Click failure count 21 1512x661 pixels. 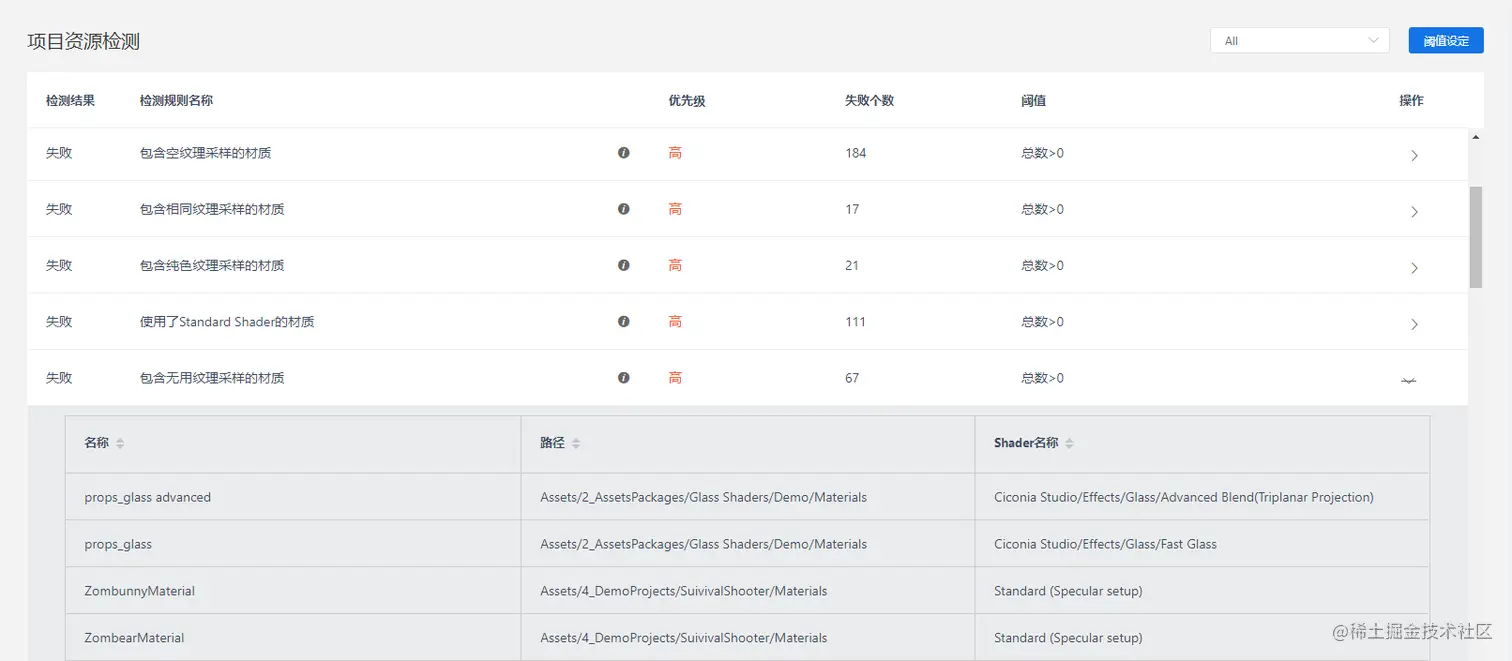852,265
